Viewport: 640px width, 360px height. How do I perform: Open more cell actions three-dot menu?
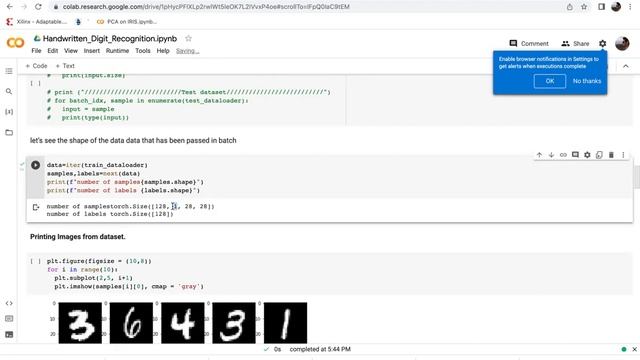pyautogui.click(x=623, y=155)
